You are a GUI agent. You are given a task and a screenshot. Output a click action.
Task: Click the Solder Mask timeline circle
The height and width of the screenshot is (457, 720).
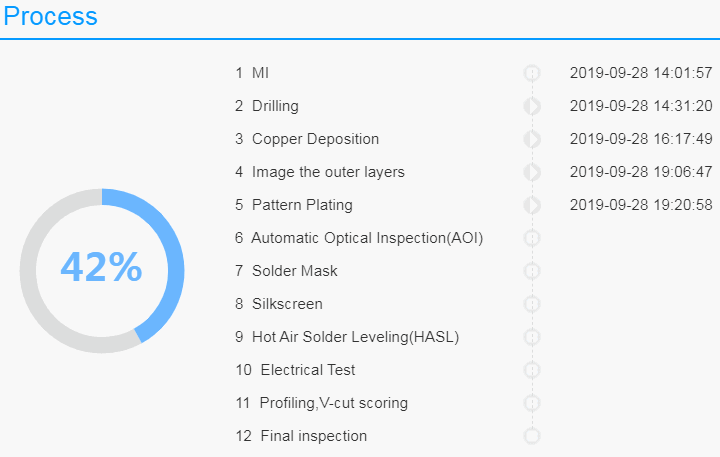(x=532, y=271)
